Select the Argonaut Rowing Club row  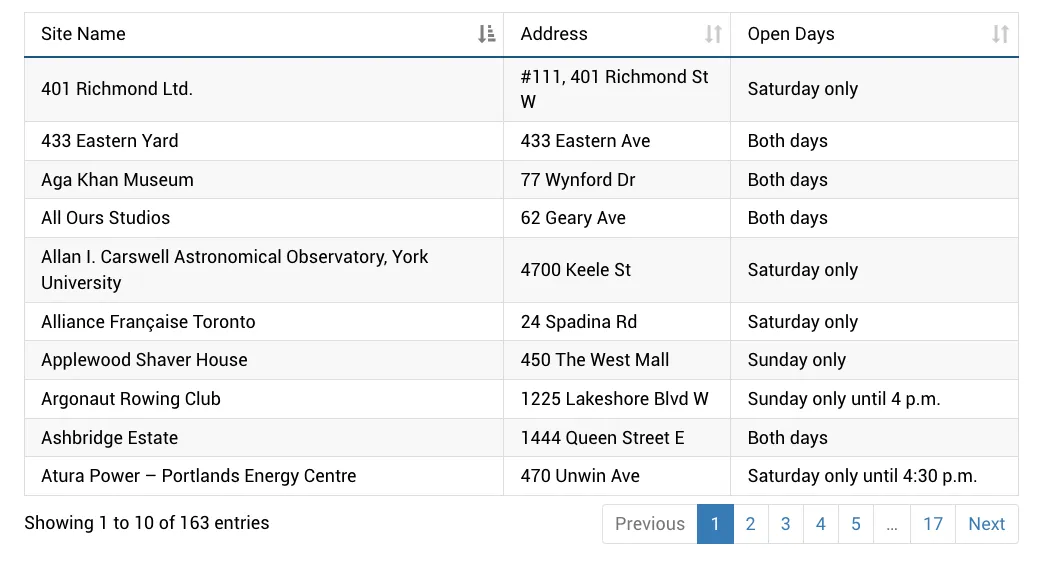coord(131,399)
